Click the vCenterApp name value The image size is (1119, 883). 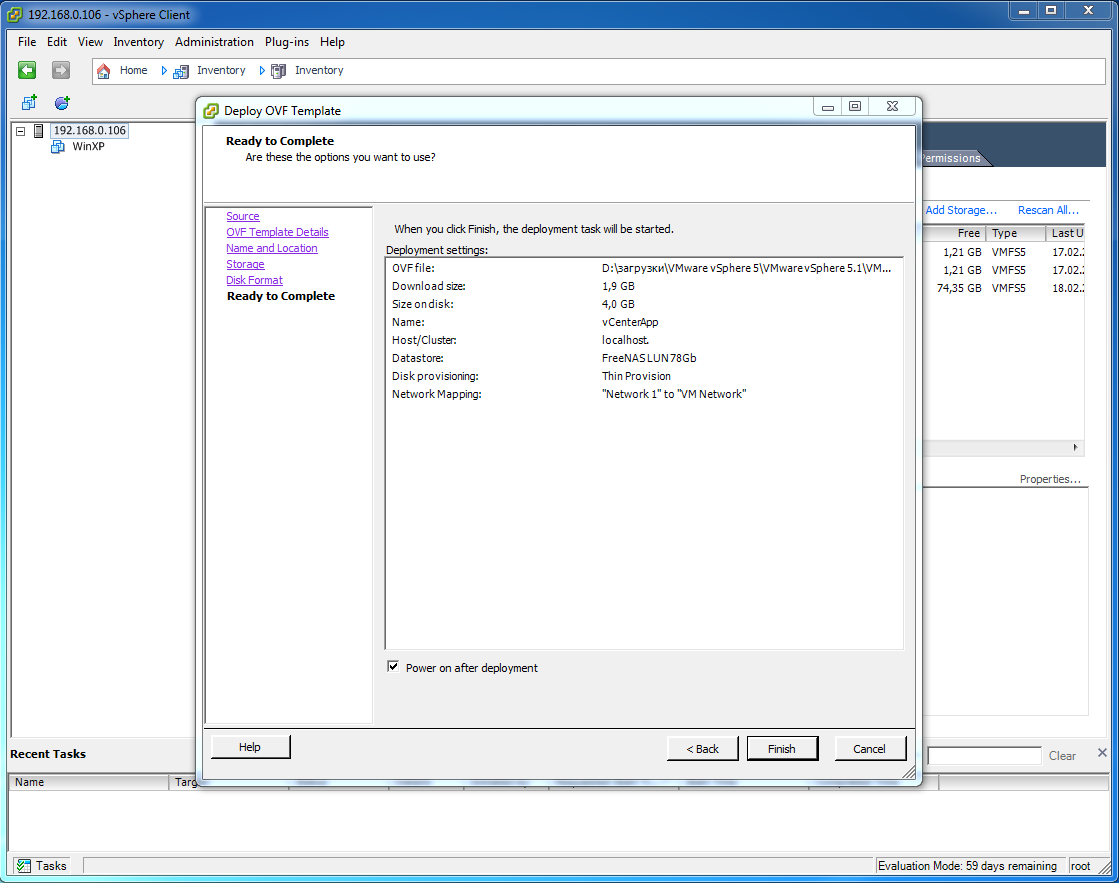click(x=630, y=323)
